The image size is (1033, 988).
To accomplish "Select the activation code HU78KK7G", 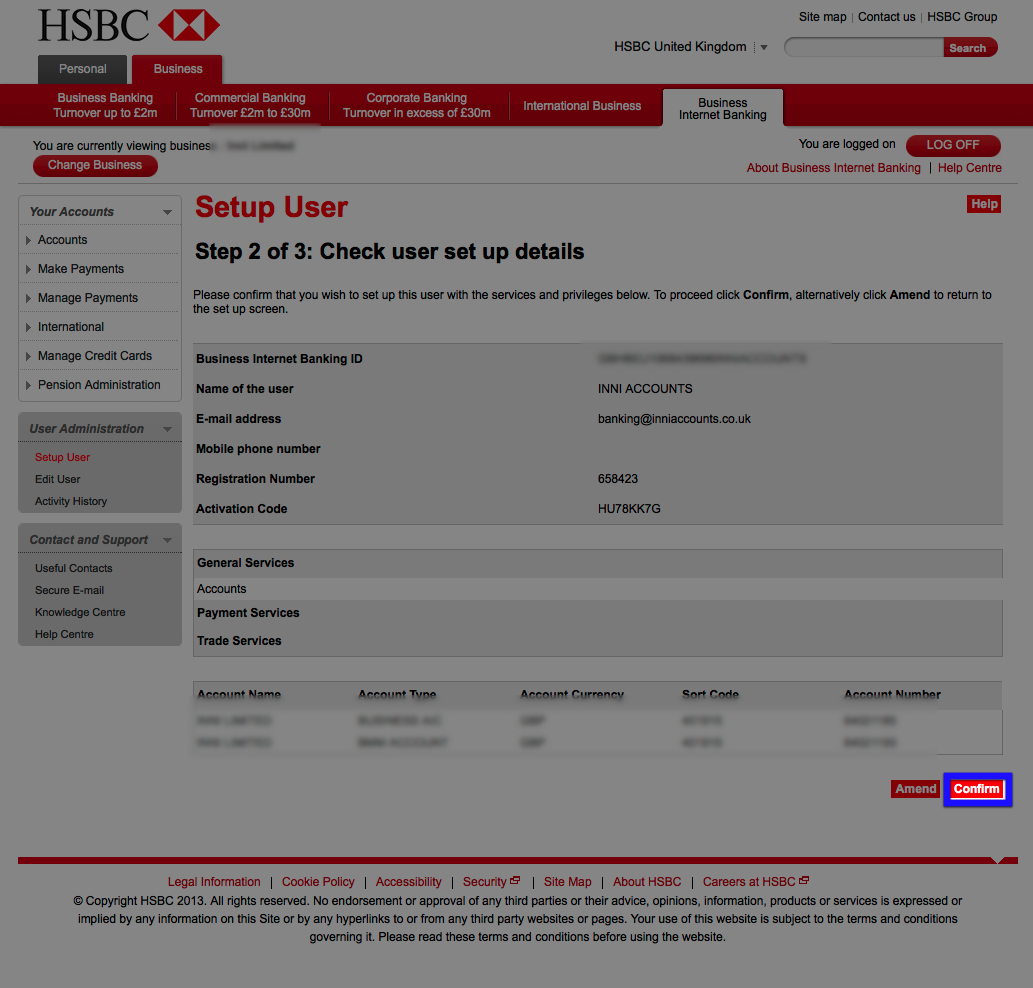I will 629,509.
